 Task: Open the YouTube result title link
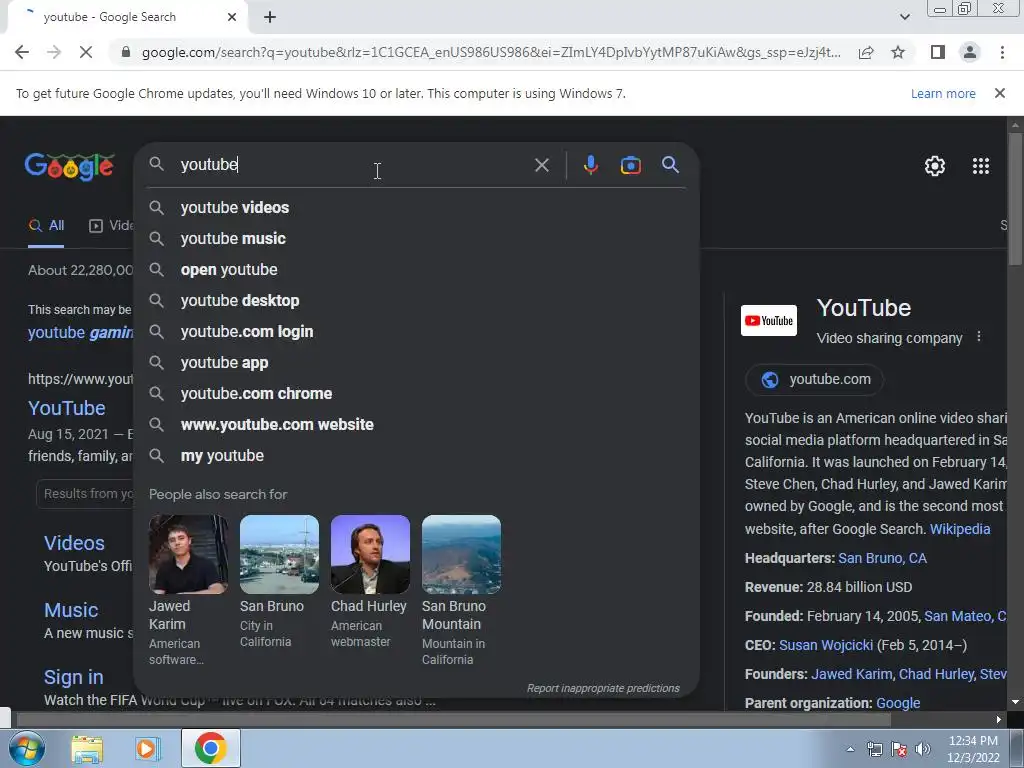(67, 408)
